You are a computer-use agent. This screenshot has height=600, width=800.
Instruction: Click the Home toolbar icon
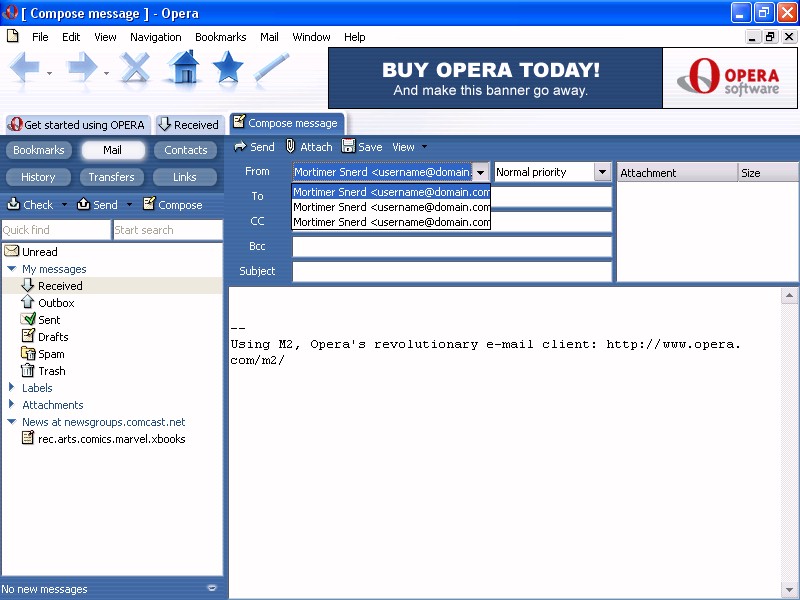coord(184,68)
